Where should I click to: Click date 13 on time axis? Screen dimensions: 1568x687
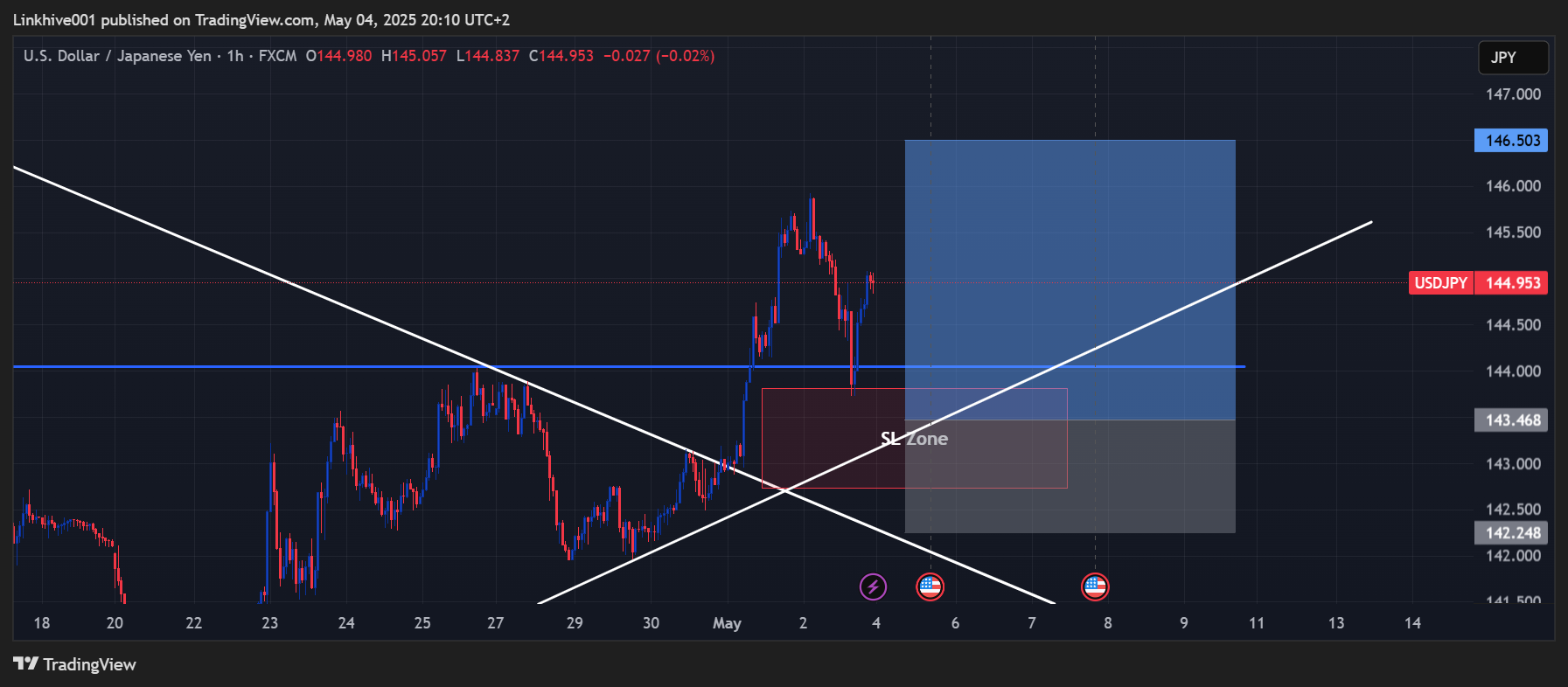click(1336, 623)
